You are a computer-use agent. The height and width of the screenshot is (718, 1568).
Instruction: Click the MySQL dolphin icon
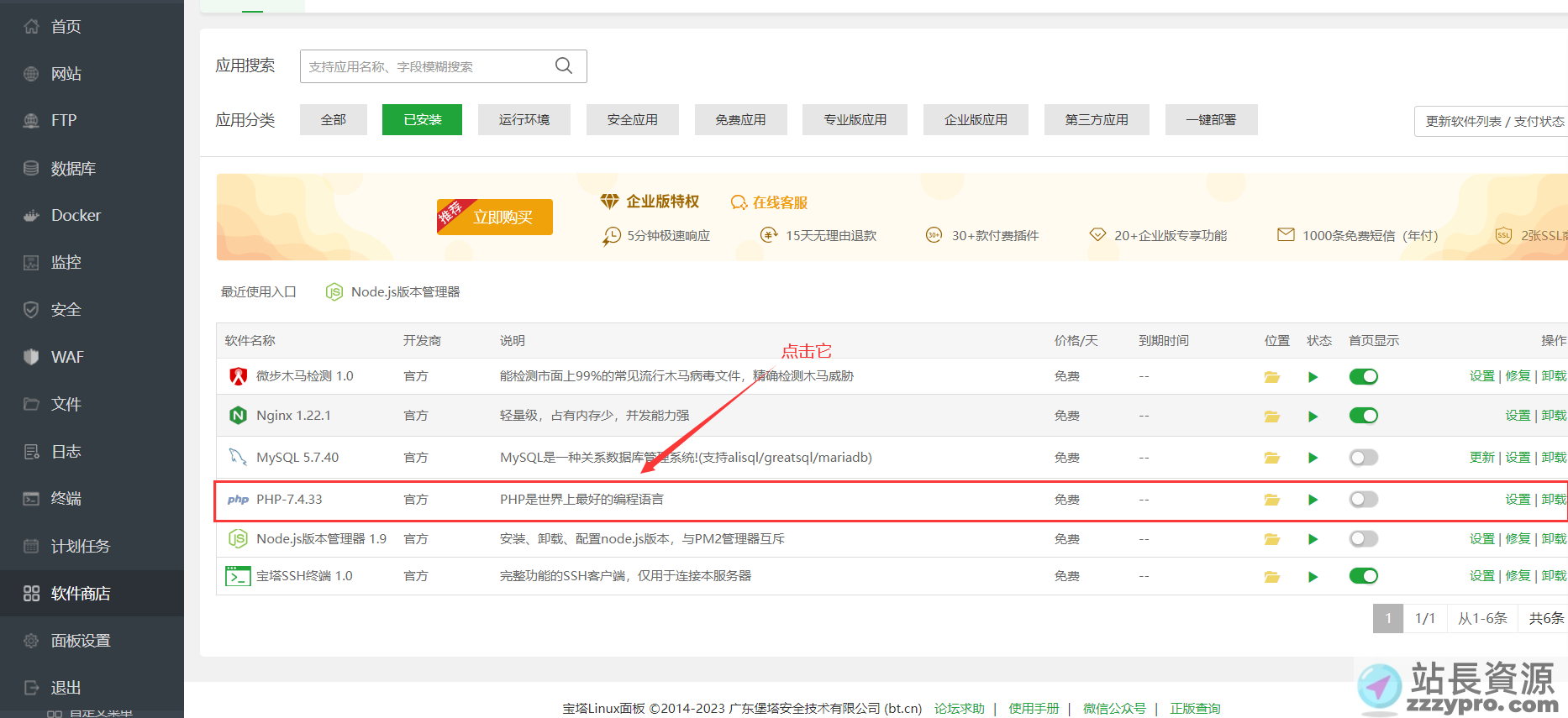coord(238,457)
